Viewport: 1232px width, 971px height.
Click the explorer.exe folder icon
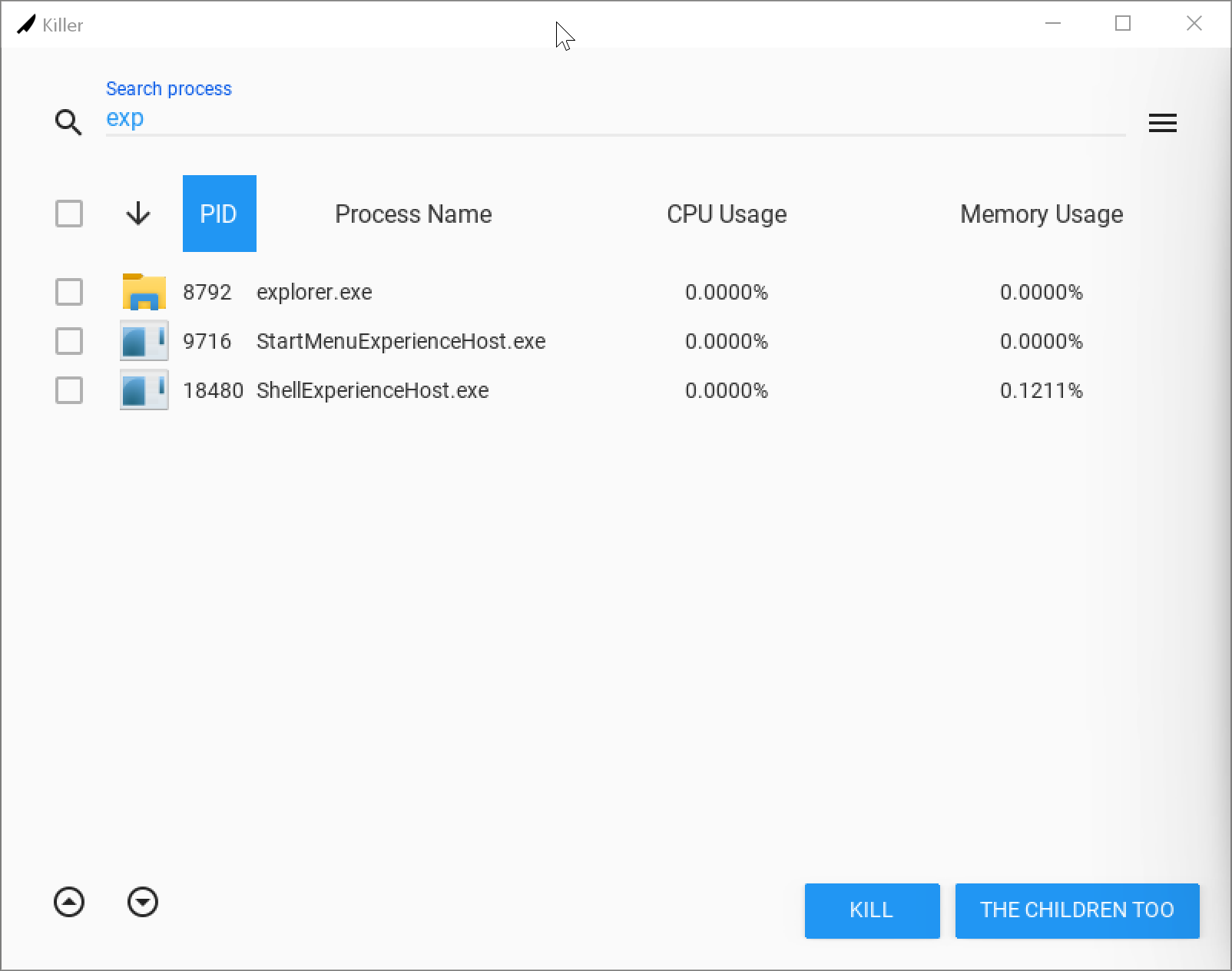point(144,292)
